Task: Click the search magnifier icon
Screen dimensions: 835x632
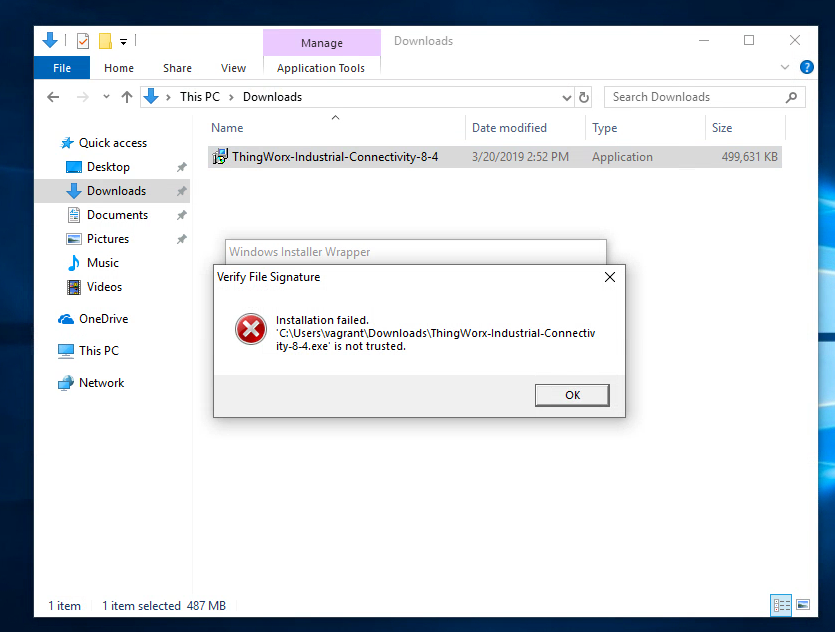Action: (791, 97)
